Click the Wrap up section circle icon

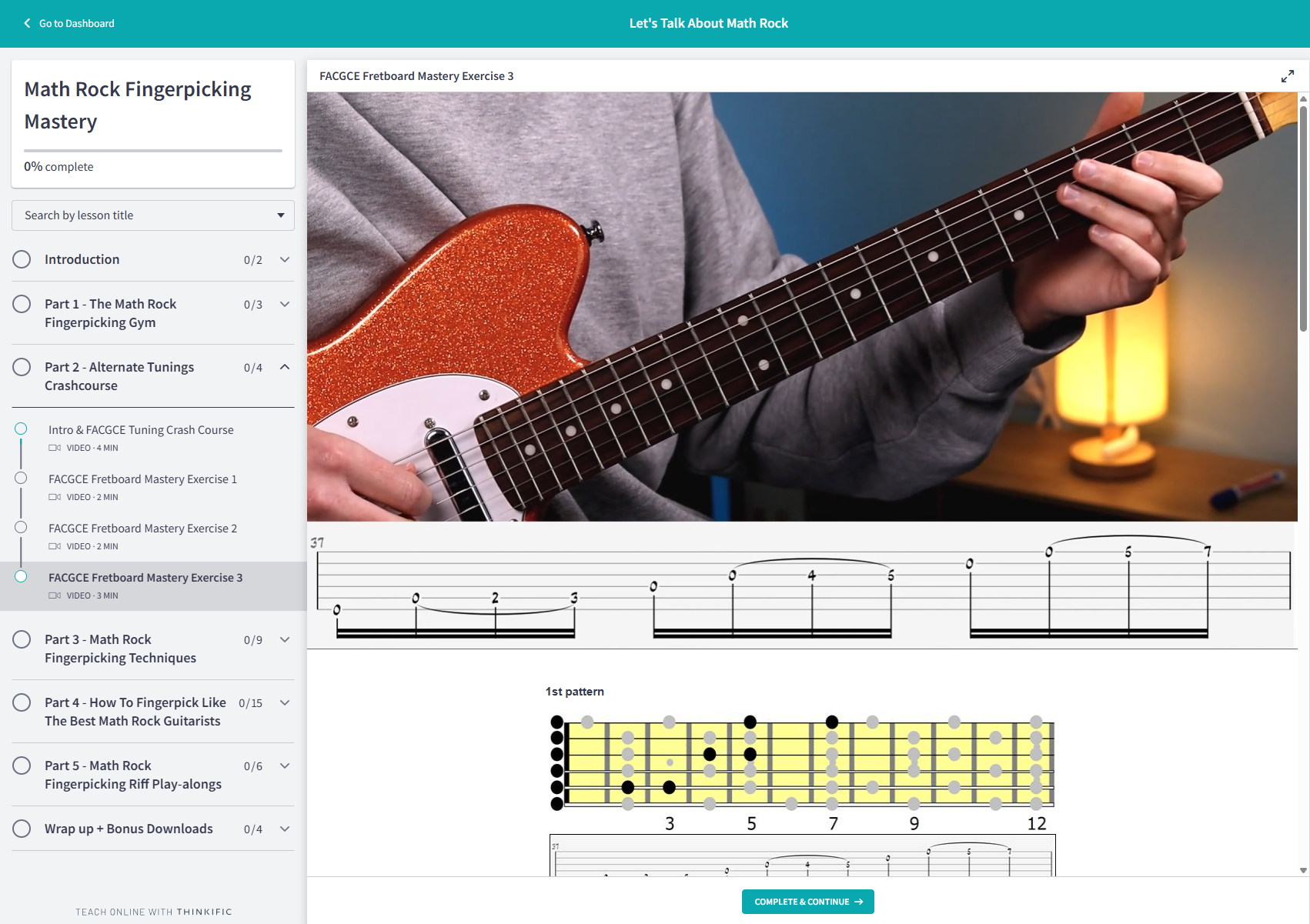pos(22,829)
